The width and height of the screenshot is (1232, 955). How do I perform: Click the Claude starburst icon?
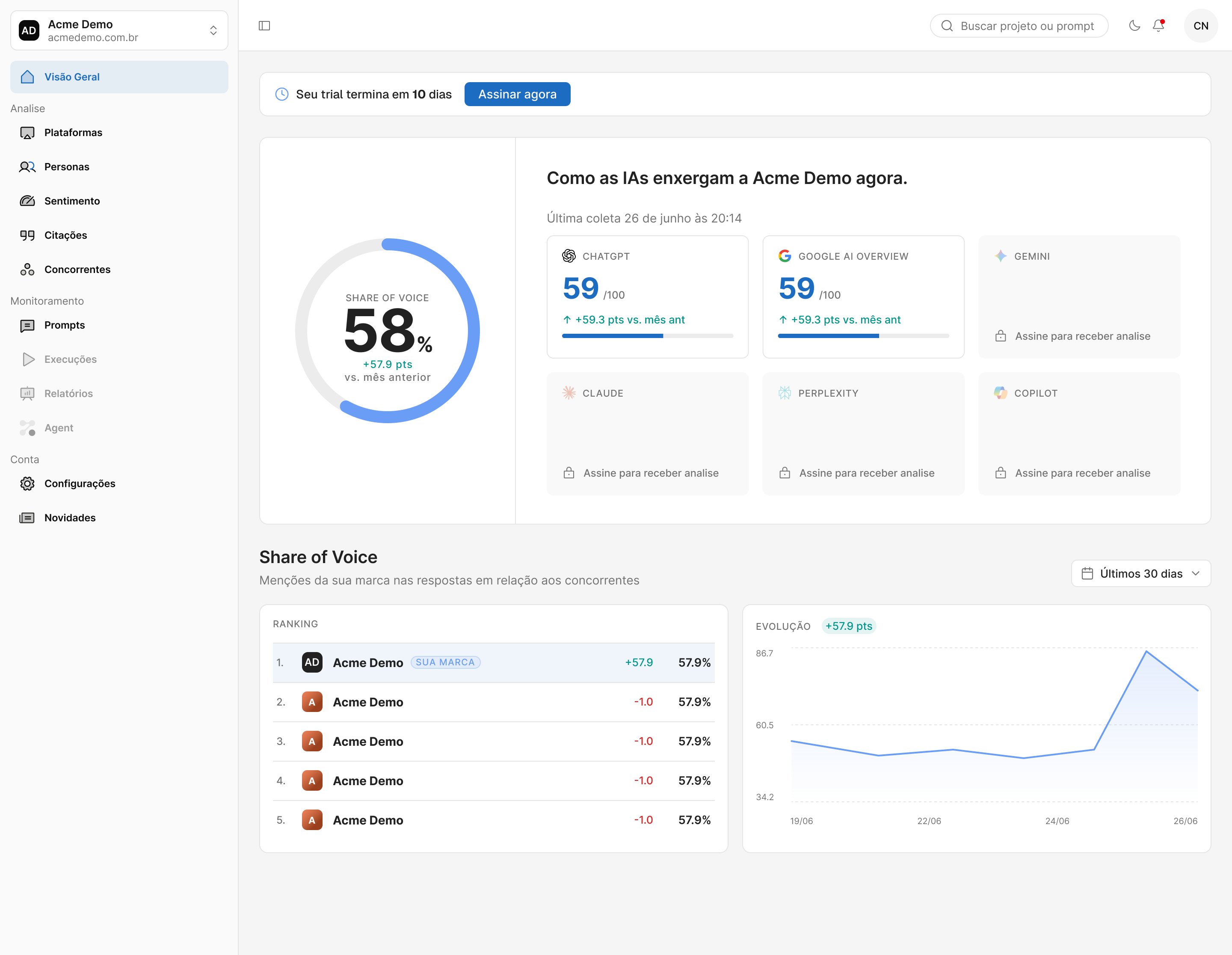(x=569, y=393)
